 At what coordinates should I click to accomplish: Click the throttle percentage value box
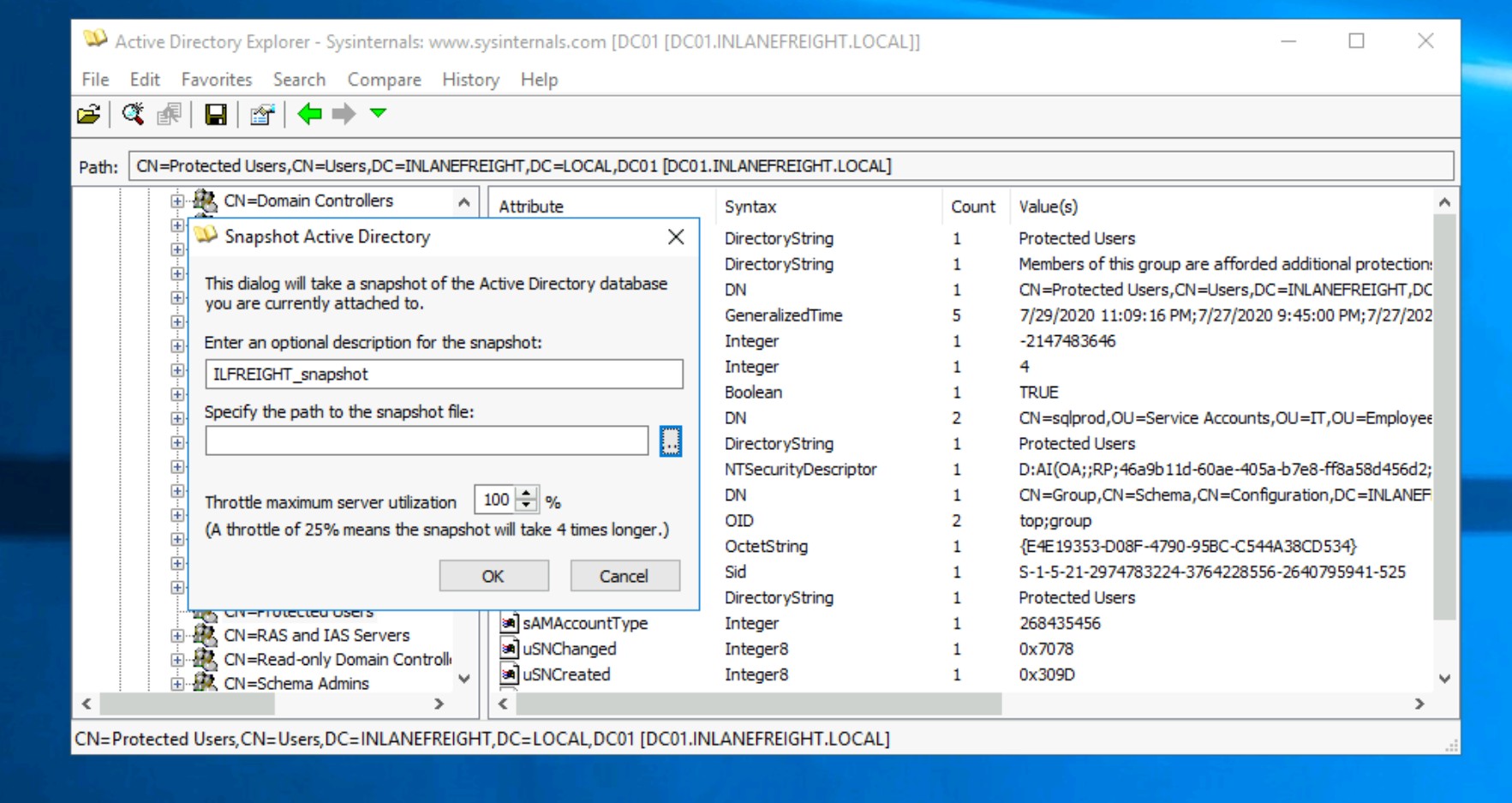496,500
